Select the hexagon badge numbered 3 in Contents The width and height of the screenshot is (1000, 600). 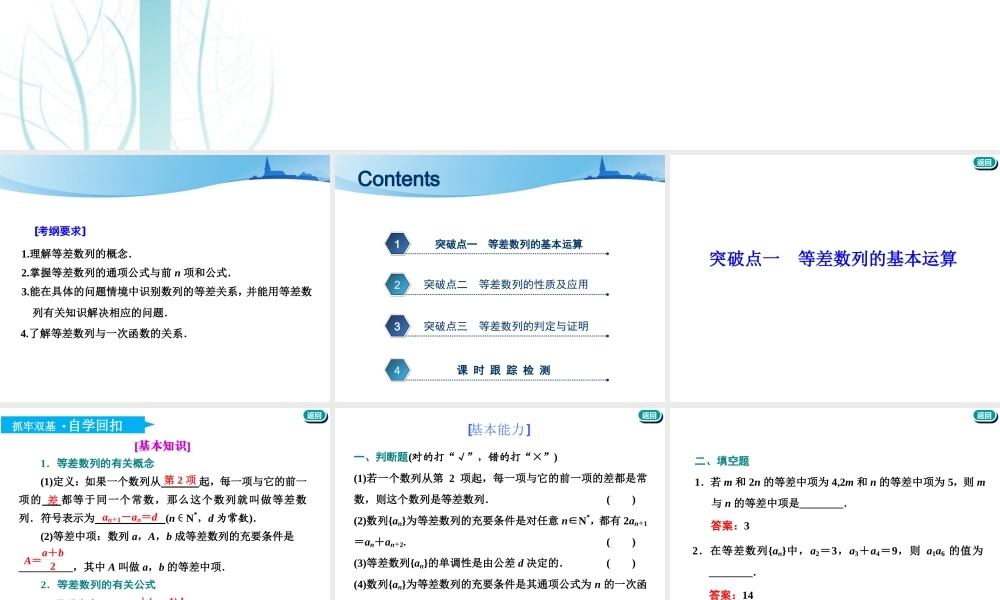pos(397,326)
